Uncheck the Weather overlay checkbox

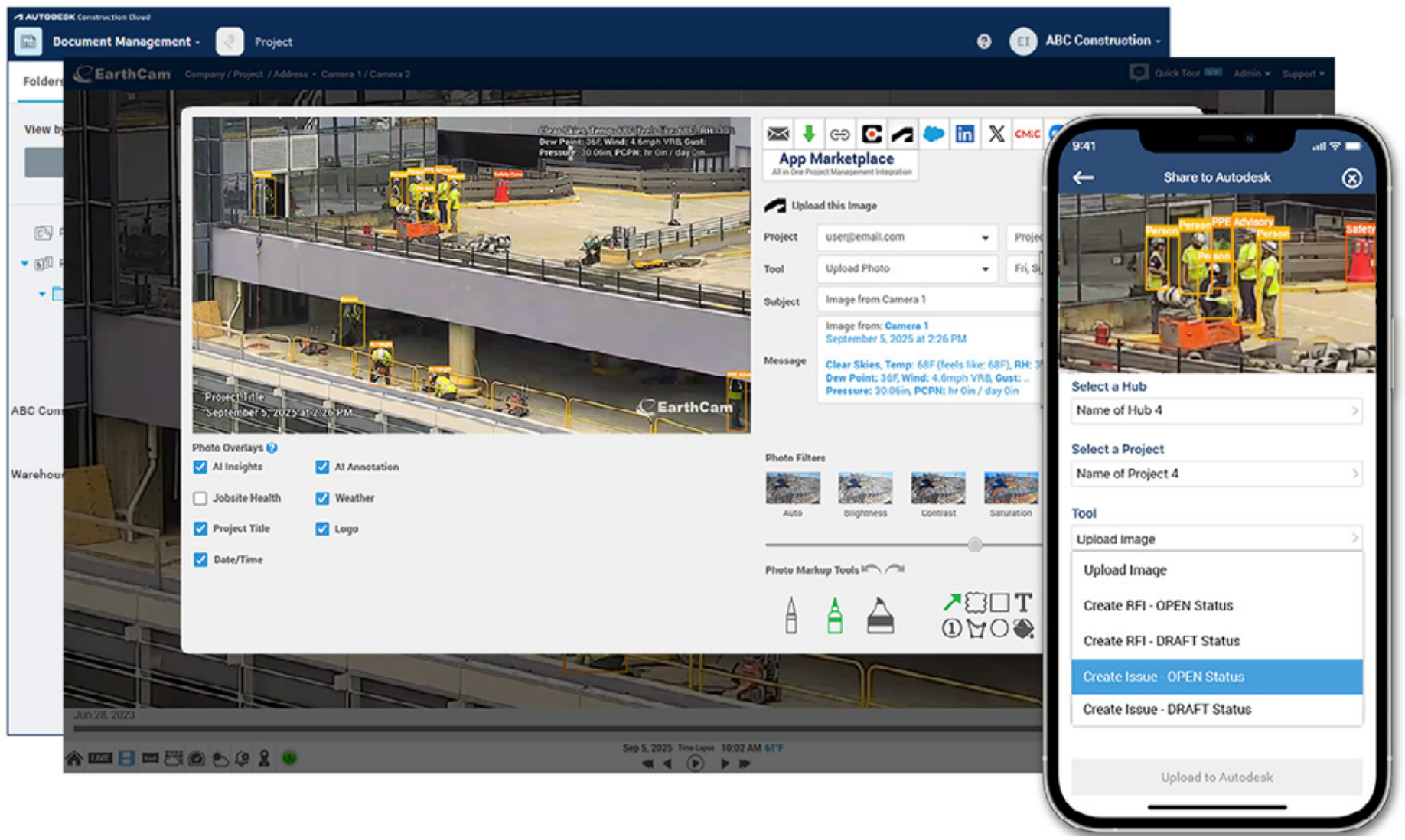[x=322, y=498]
